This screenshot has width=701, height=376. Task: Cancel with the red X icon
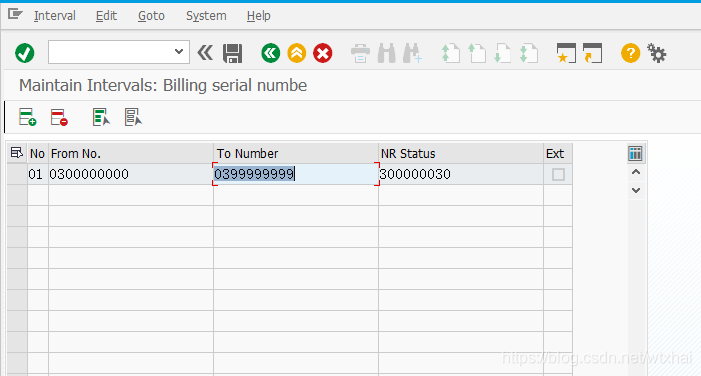point(322,53)
